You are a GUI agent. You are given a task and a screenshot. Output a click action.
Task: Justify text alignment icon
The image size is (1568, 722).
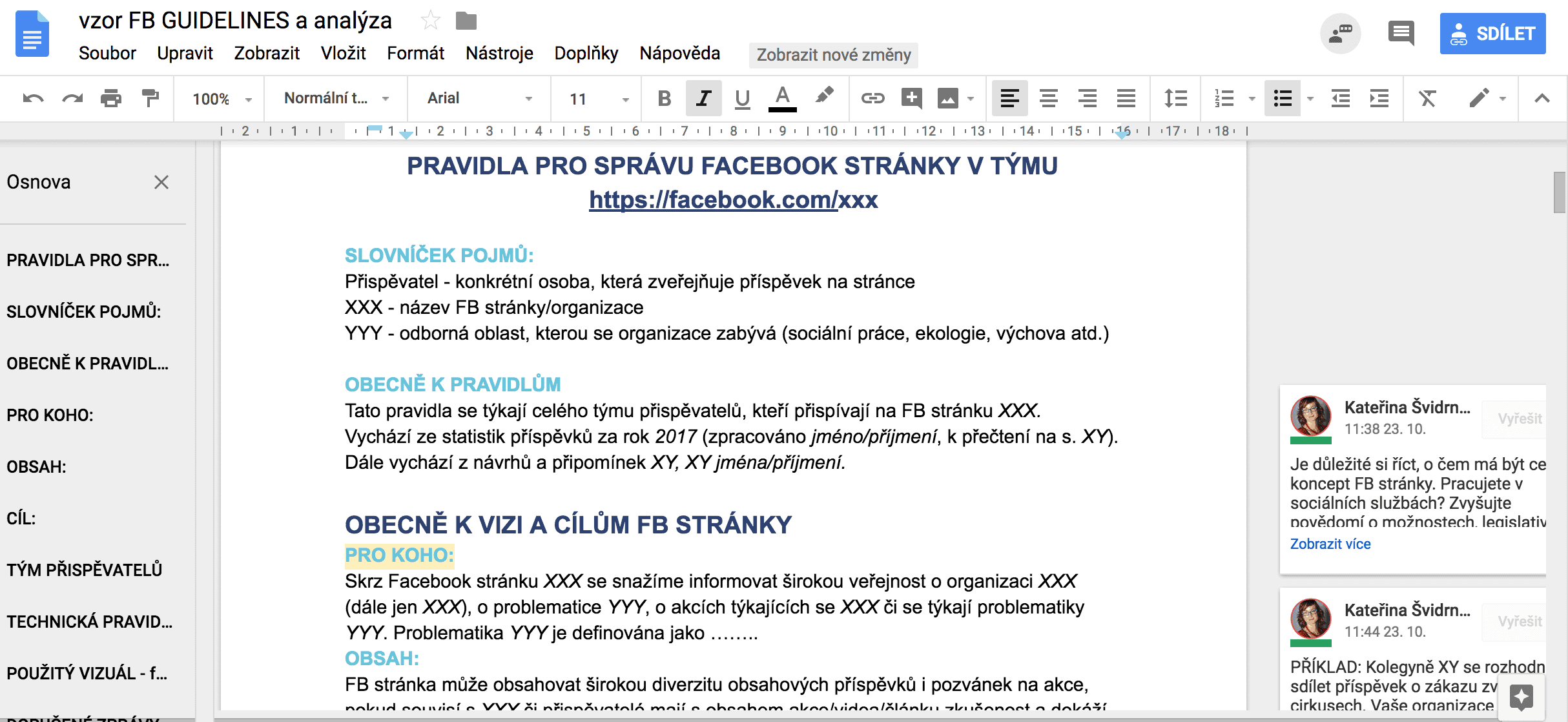pyautogui.click(x=1126, y=98)
